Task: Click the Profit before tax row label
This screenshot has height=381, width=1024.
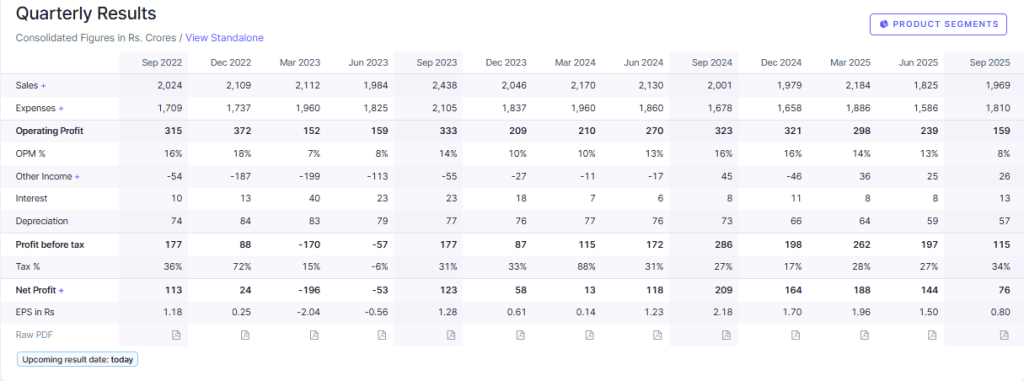Action: tap(50, 244)
